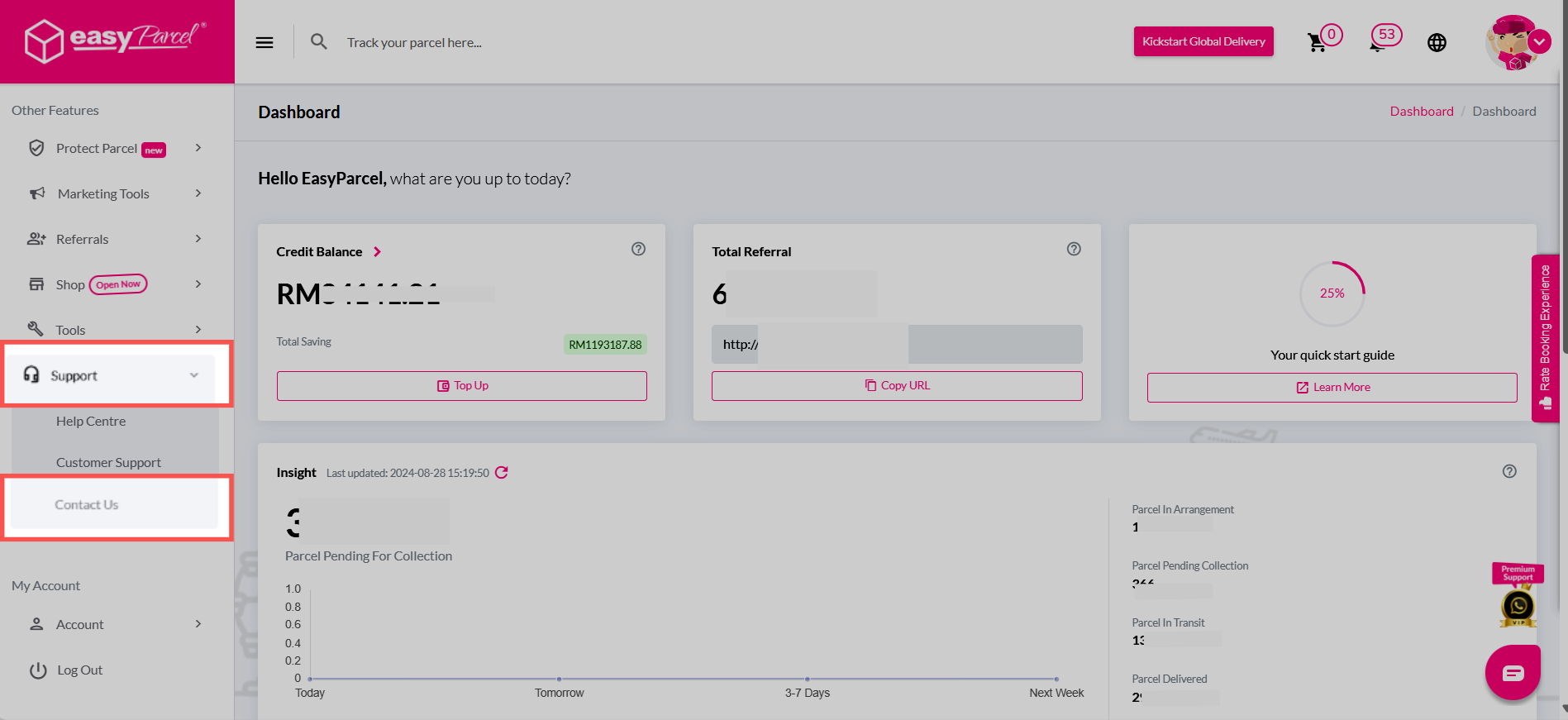The height and width of the screenshot is (720, 1568).
Task: Expand the profile dropdown arrow
Action: pos(1540,41)
